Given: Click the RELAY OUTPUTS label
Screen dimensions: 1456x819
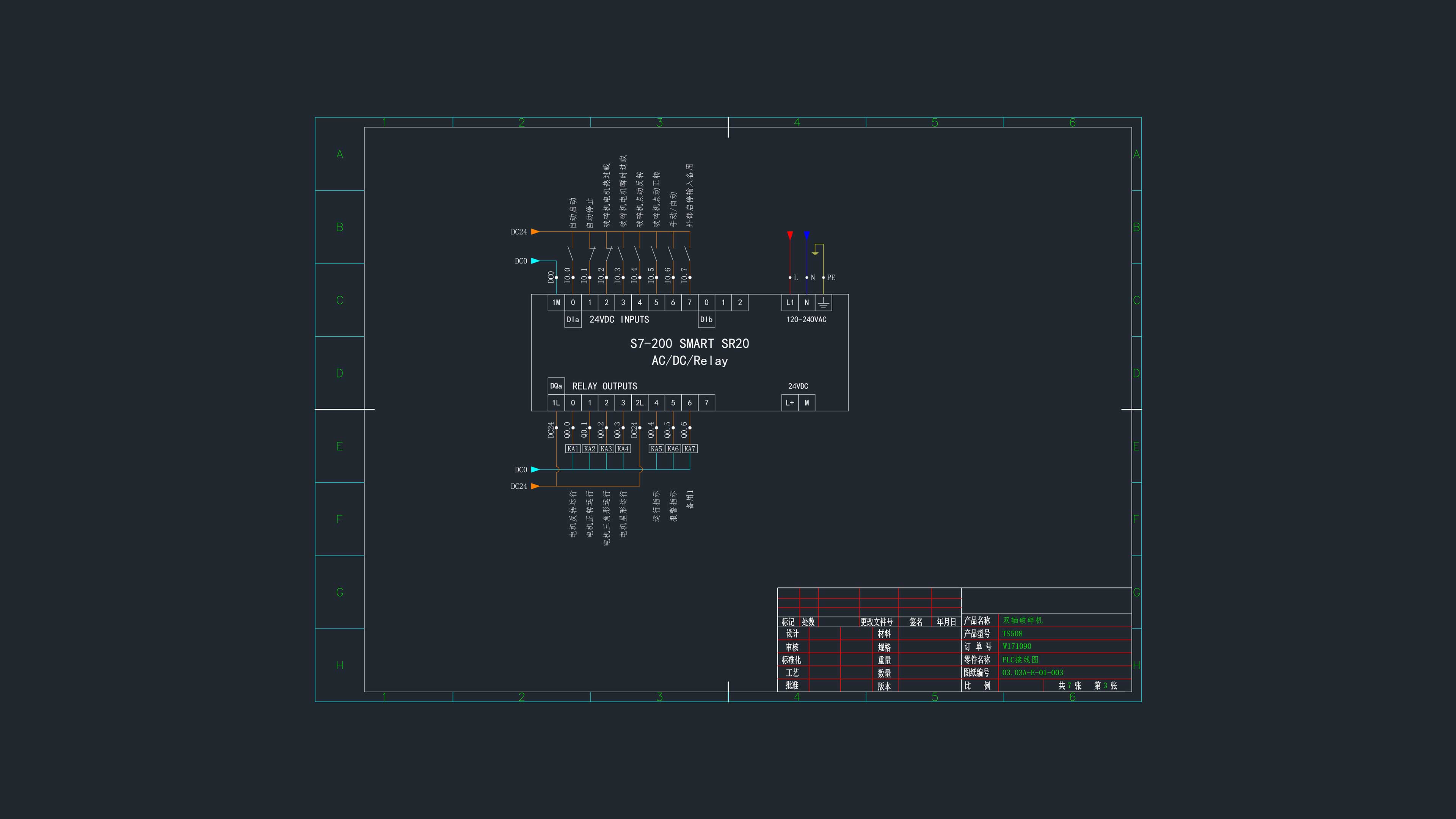Looking at the screenshot, I should (x=604, y=386).
